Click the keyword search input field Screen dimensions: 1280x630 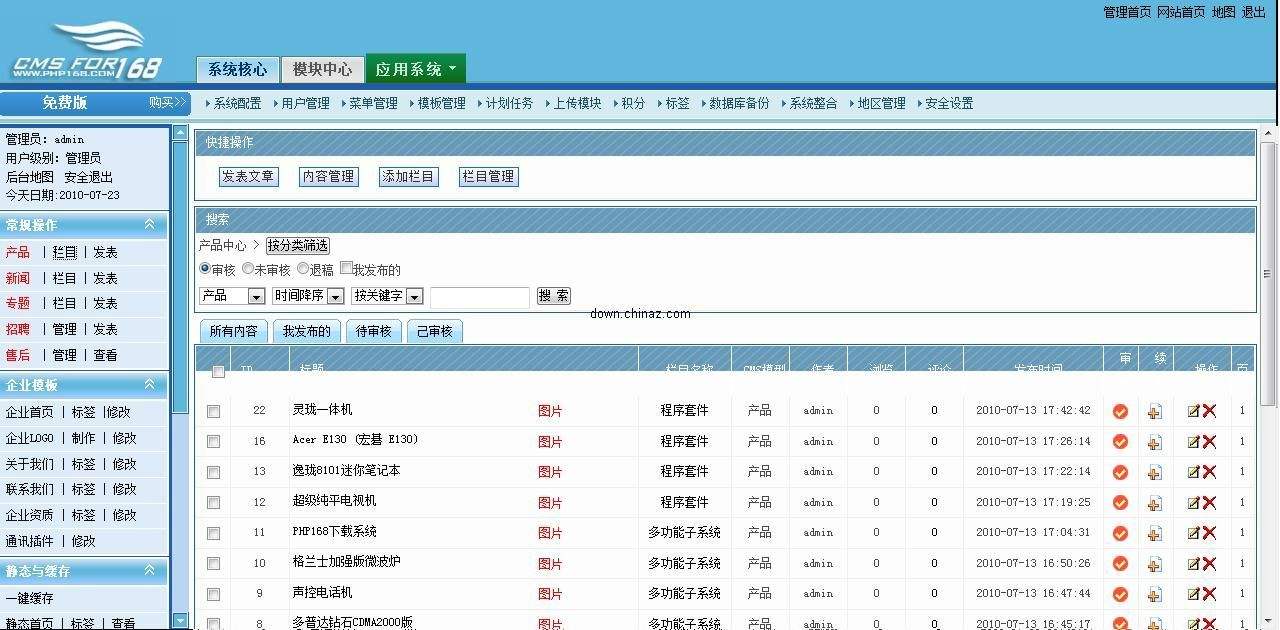tap(479, 297)
